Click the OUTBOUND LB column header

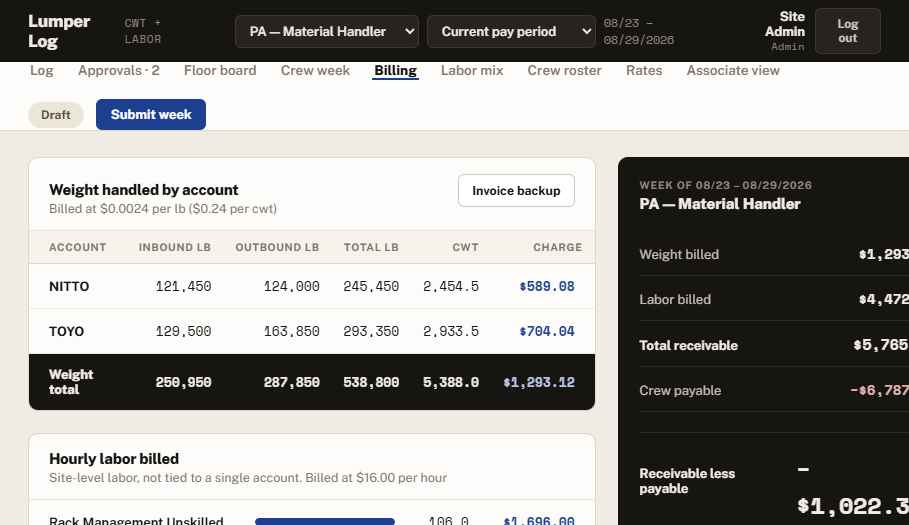(277, 247)
